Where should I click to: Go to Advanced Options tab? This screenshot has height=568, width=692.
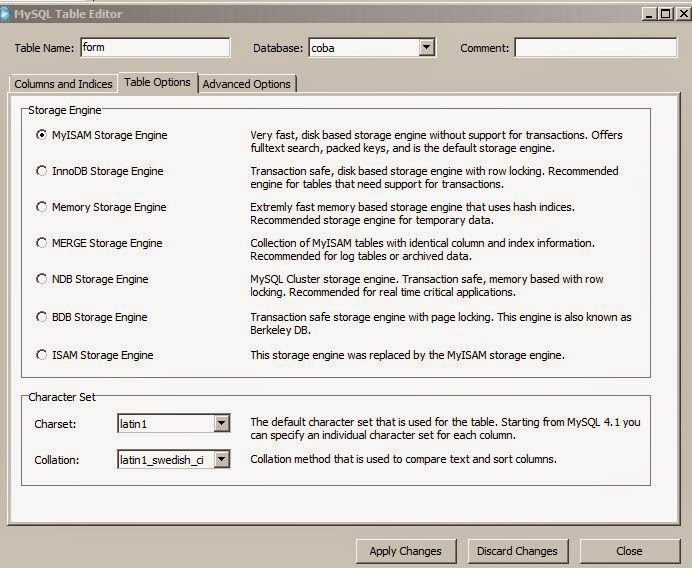click(247, 84)
